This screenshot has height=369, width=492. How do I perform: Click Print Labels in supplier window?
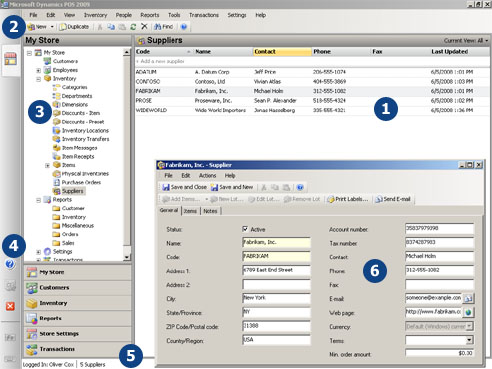[348, 199]
